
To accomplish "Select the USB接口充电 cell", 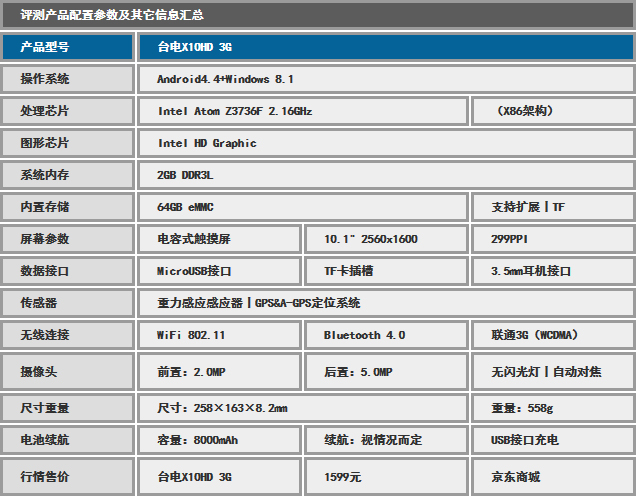I will click(553, 440).
